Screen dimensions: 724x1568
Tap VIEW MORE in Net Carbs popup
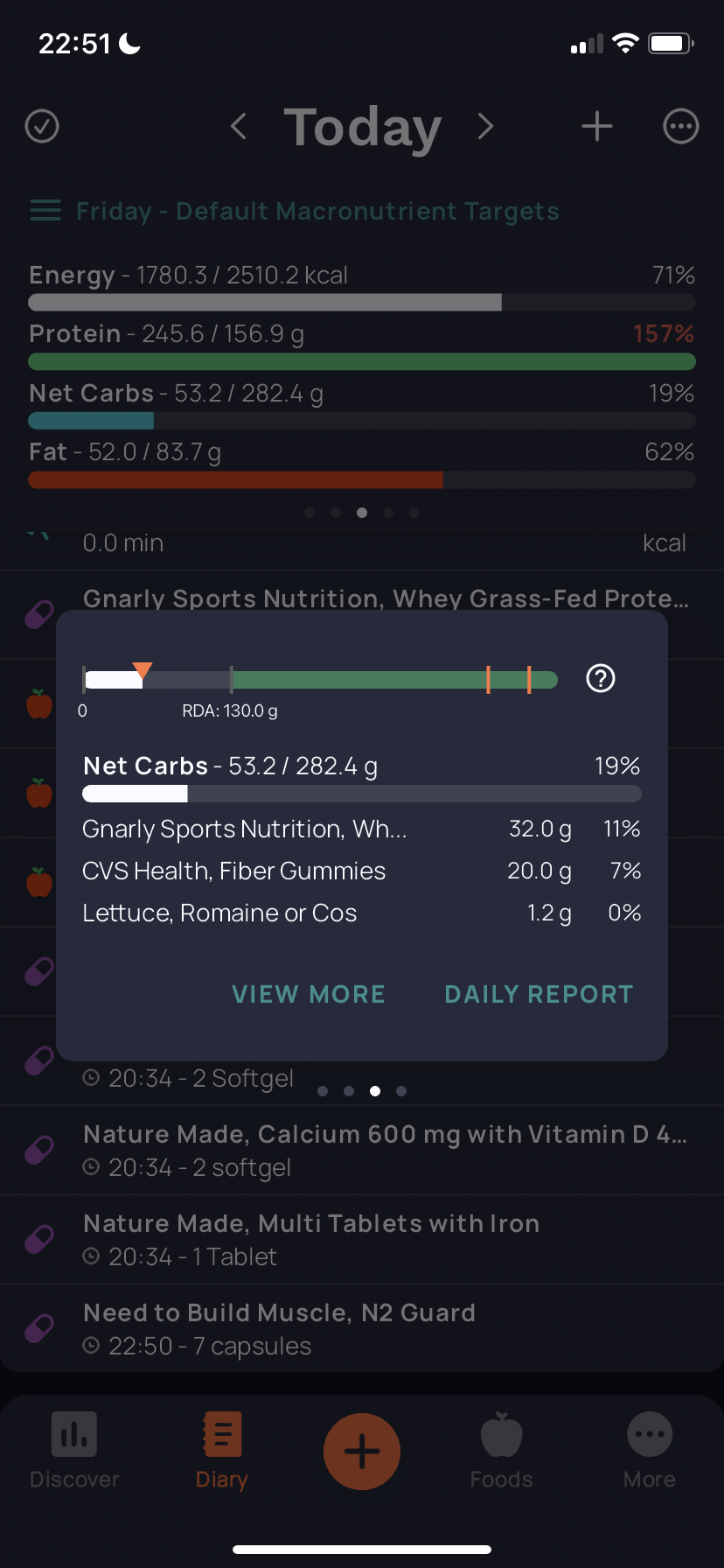click(x=309, y=994)
